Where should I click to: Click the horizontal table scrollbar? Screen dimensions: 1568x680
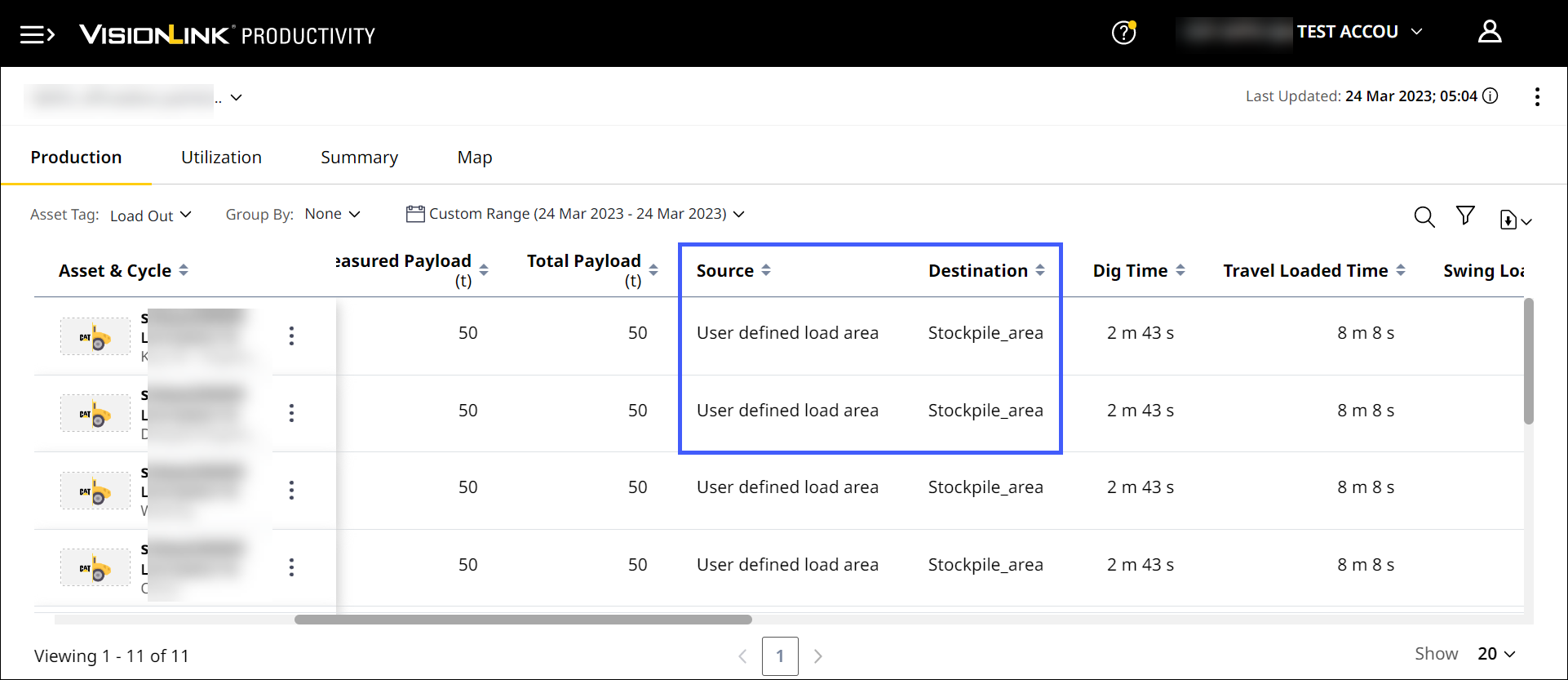pyautogui.click(x=523, y=620)
